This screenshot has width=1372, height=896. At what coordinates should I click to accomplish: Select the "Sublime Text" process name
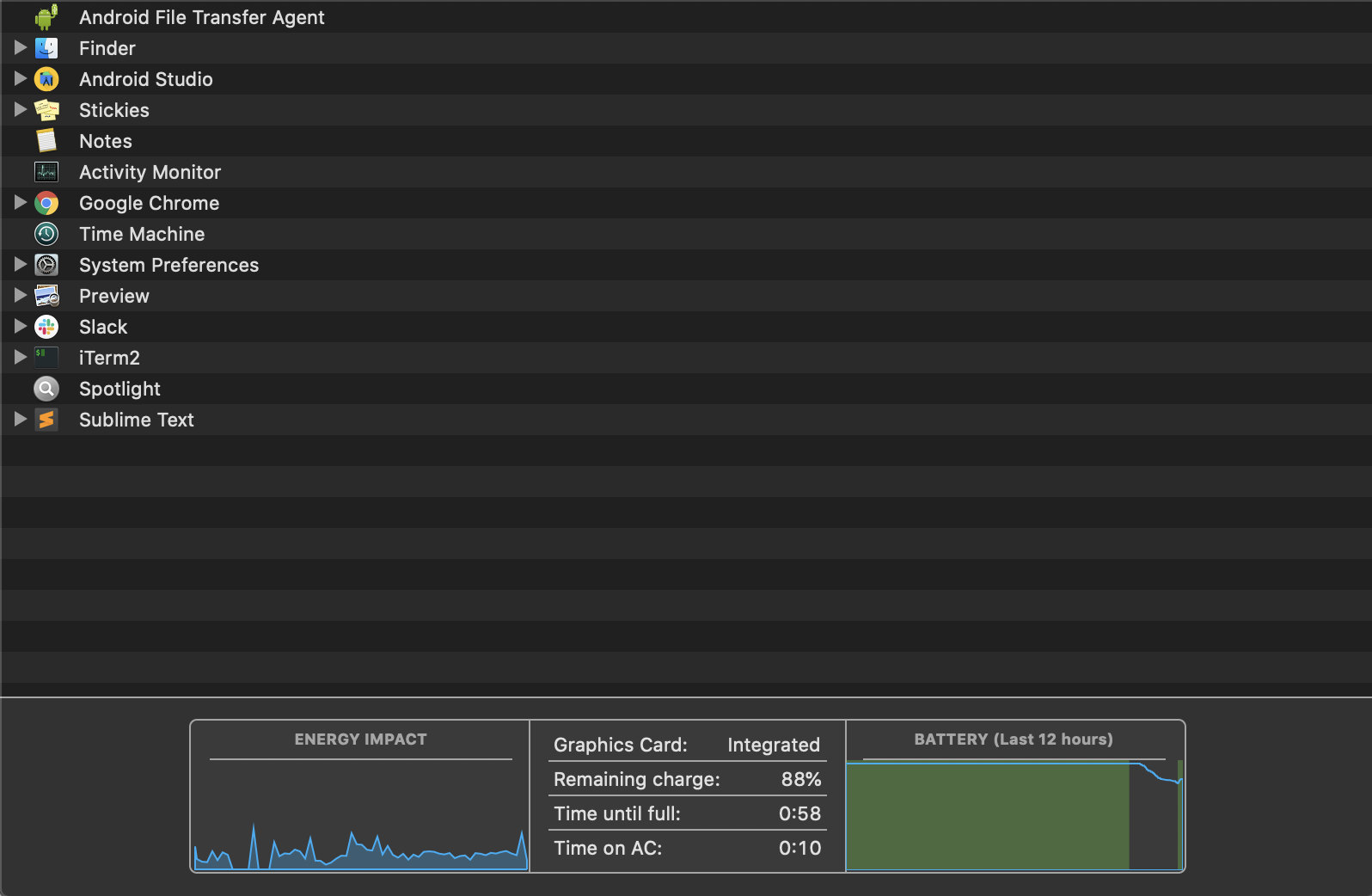pos(137,420)
